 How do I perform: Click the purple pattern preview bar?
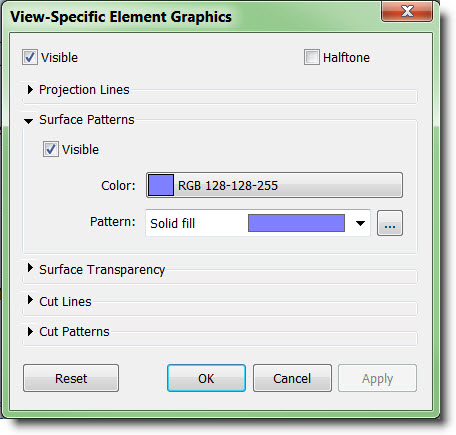coord(296,223)
